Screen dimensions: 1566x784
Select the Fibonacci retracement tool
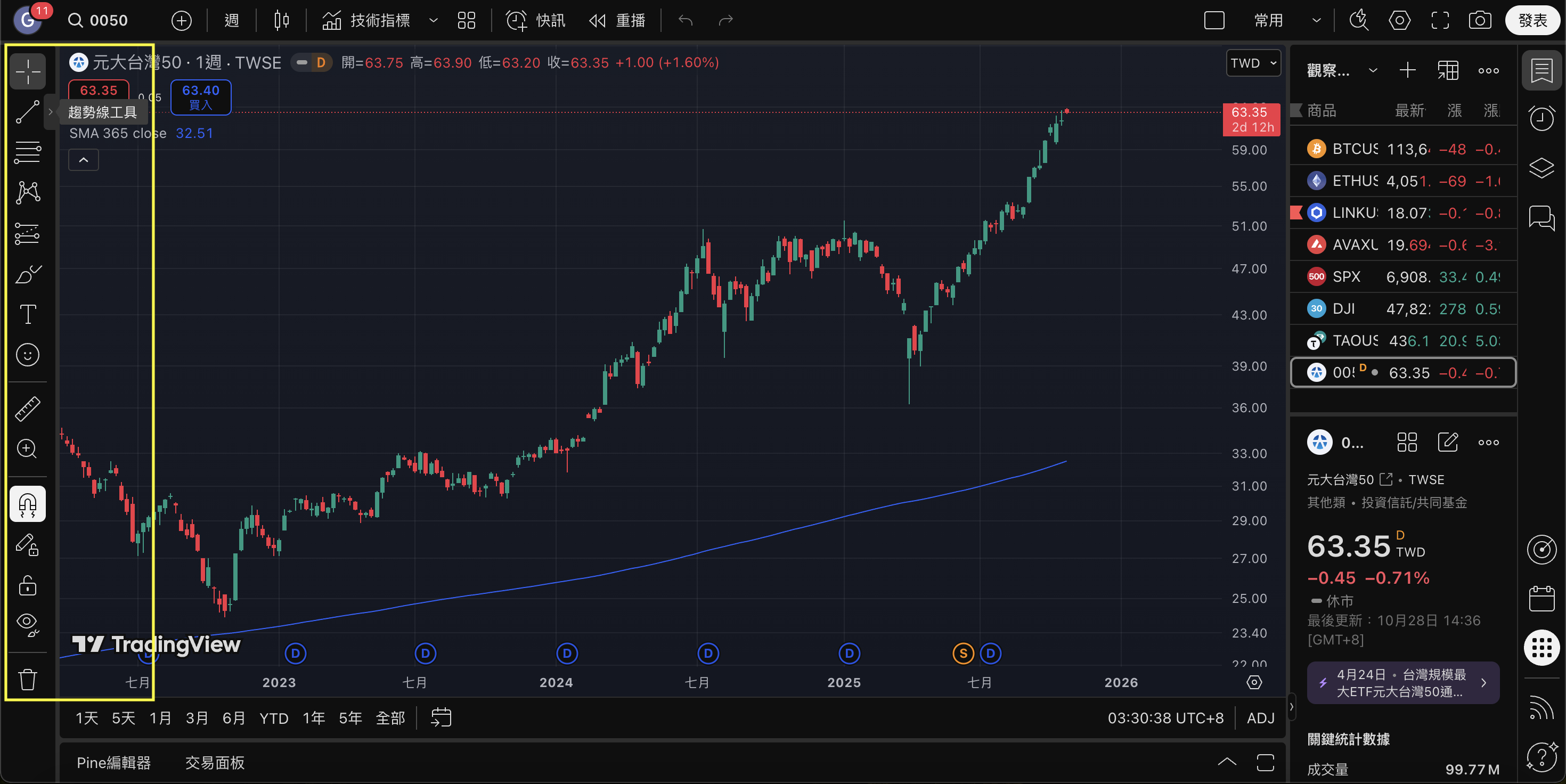(x=27, y=152)
